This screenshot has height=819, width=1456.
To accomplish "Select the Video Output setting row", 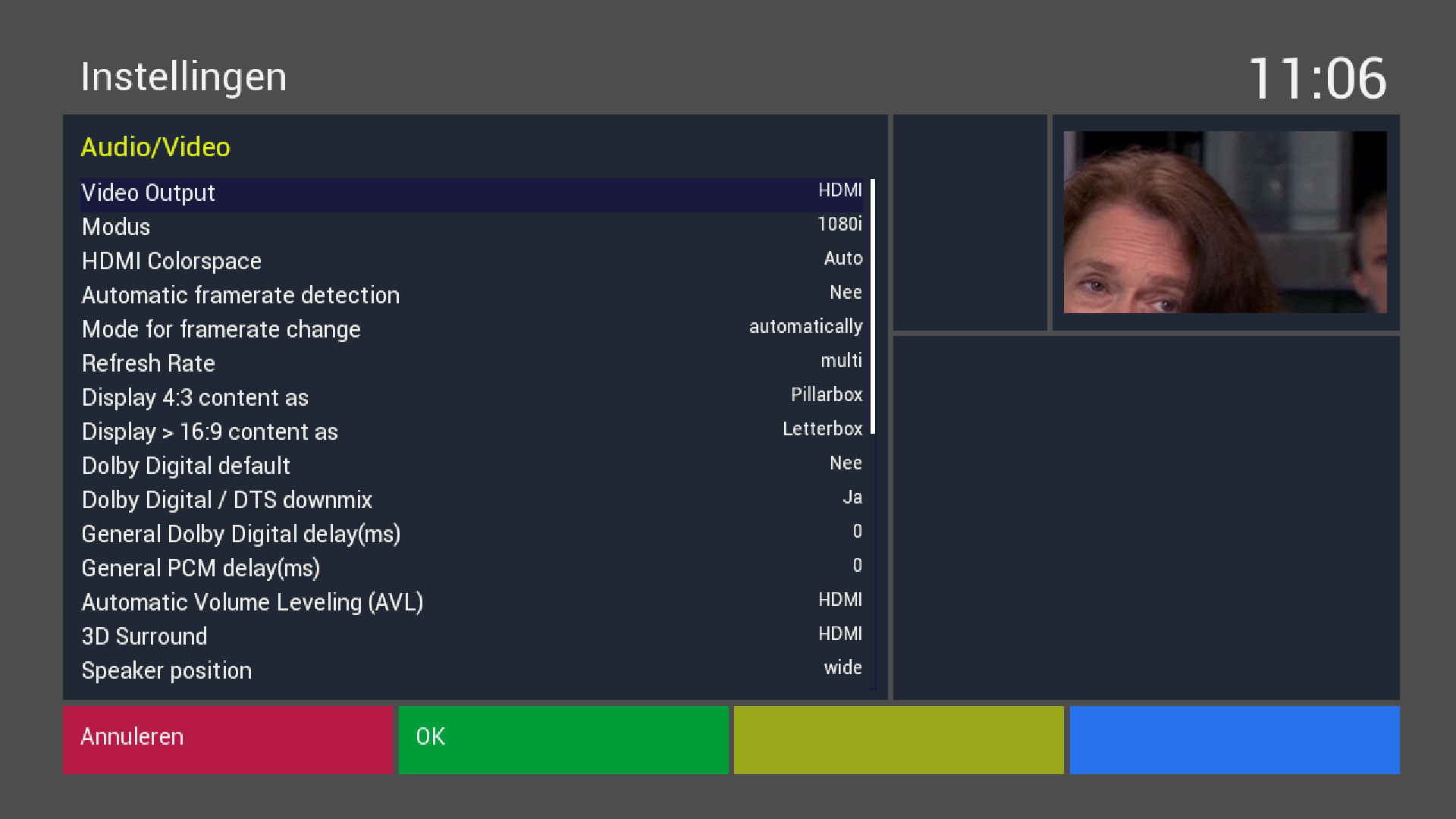I will coord(470,193).
